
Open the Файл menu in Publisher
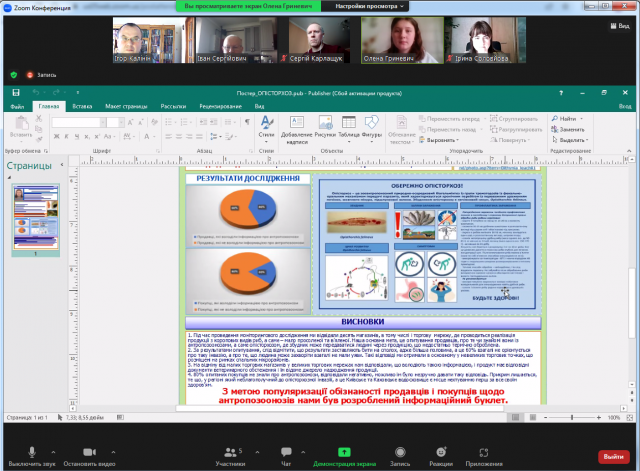(17, 105)
